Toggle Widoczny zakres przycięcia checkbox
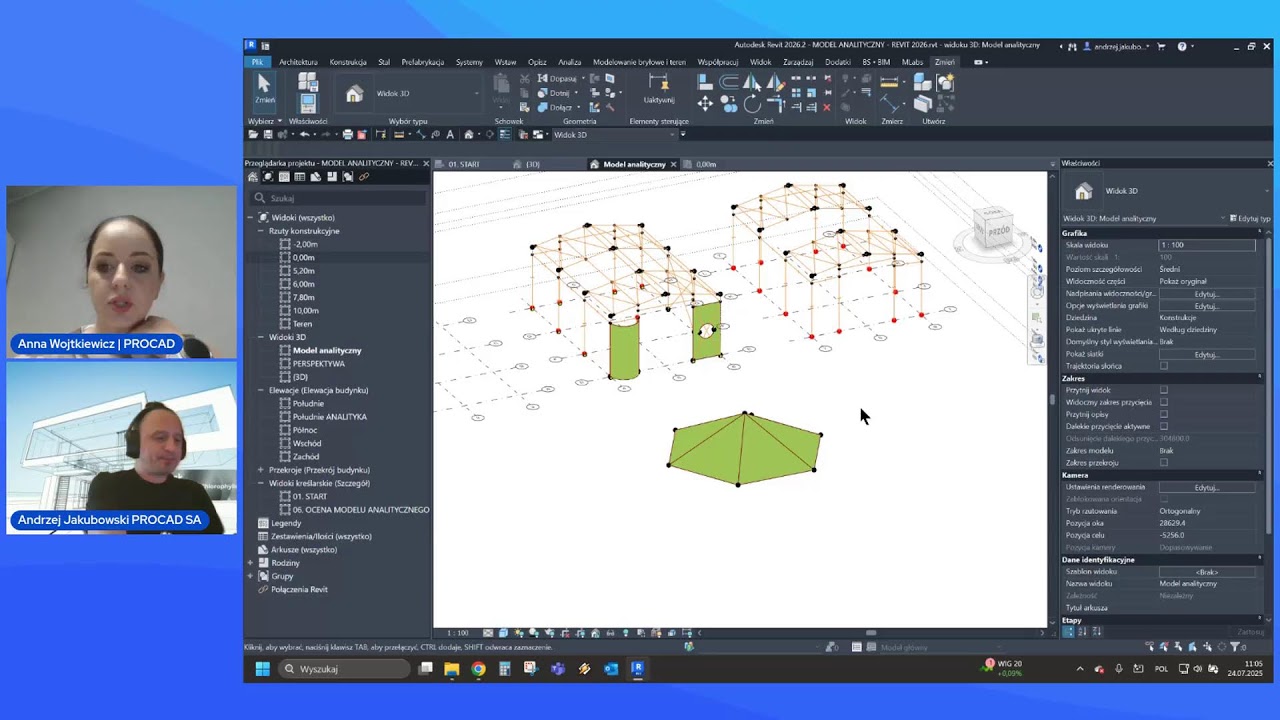1280x720 pixels. click(1164, 402)
